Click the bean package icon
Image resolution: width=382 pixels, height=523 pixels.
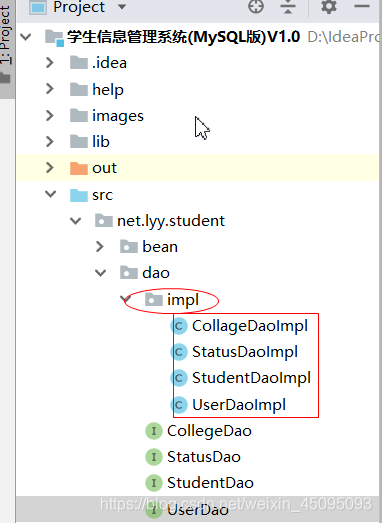pyautogui.click(x=129, y=246)
